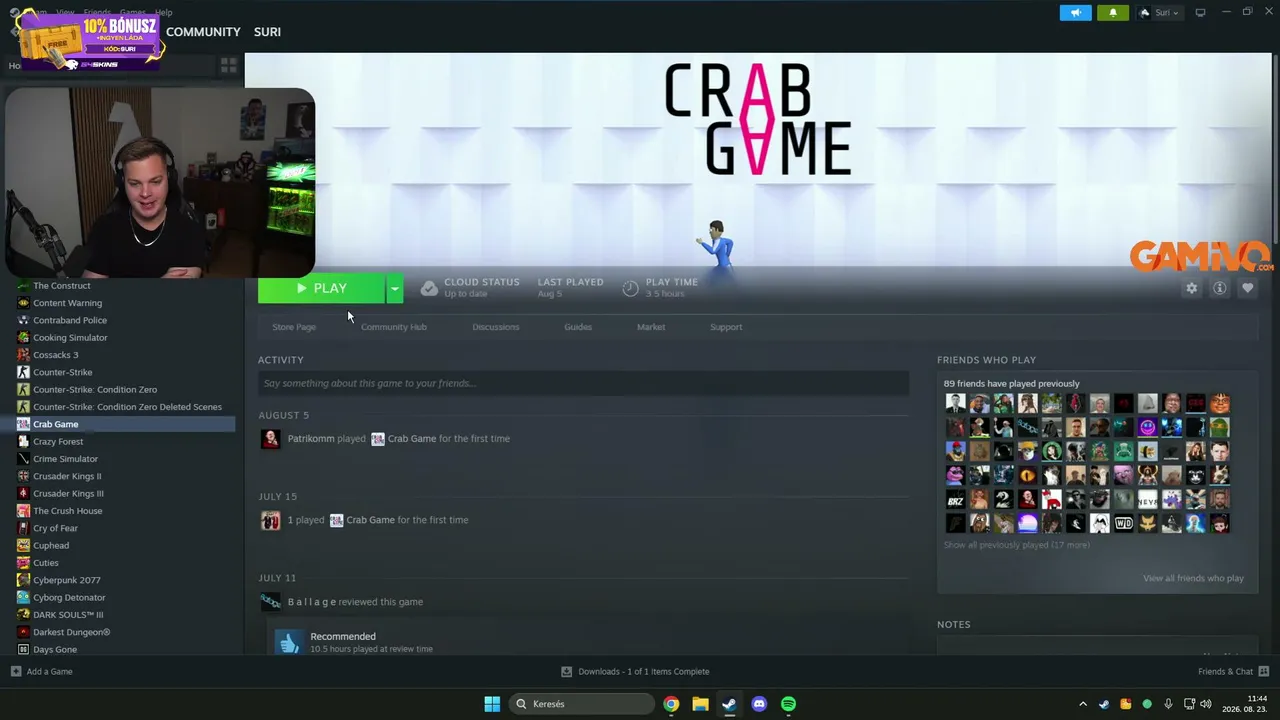
Task: Open the Friends & Chat icon
Action: pos(1264,671)
